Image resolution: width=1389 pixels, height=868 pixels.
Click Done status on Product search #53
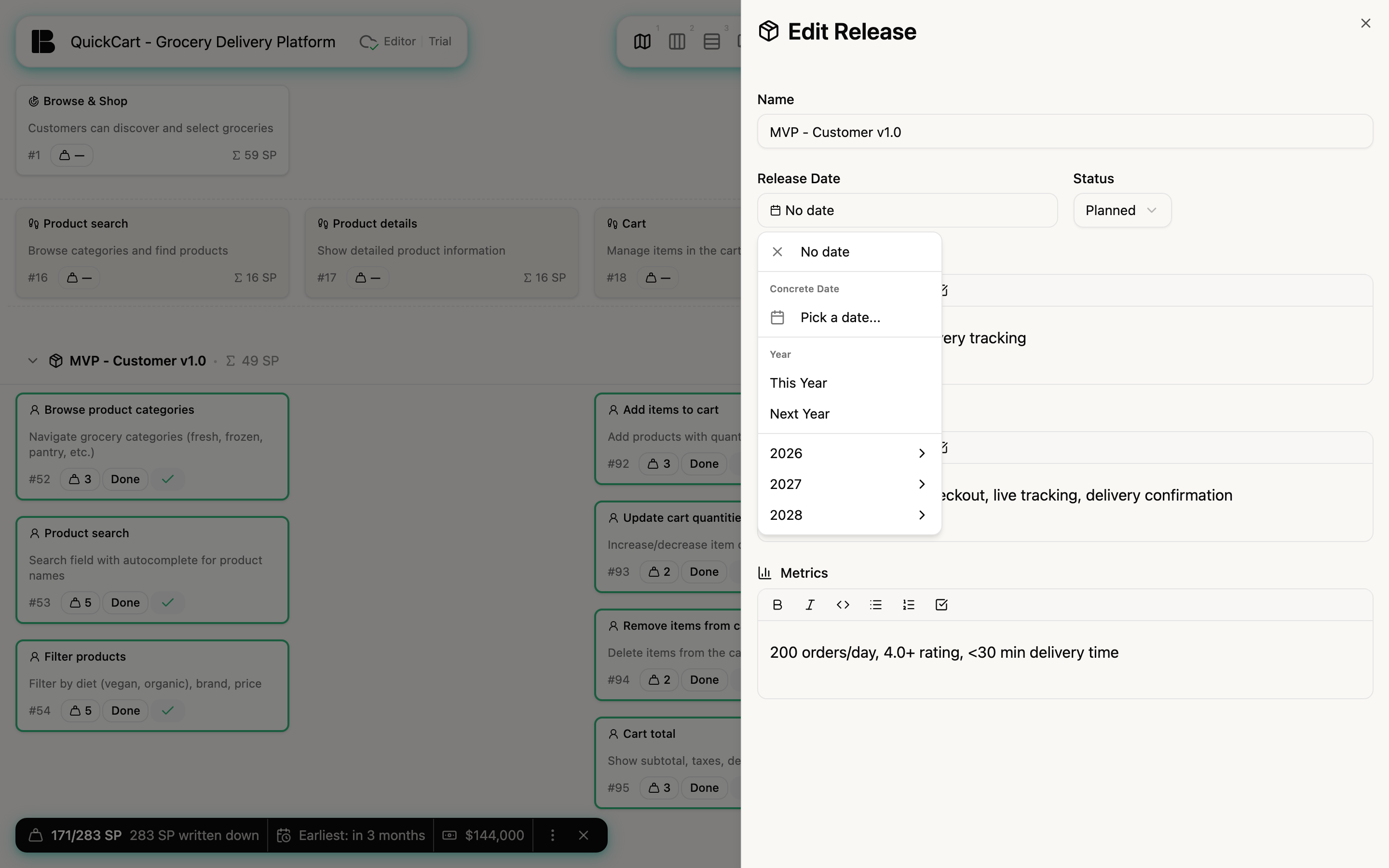coord(125,602)
